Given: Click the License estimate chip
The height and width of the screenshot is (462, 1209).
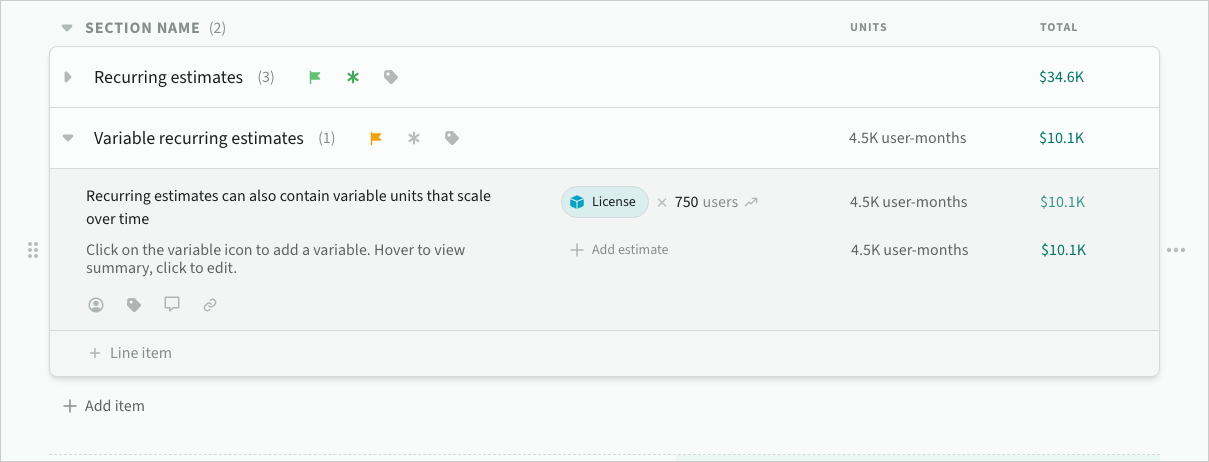Looking at the screenshot, I should click(604, 202).
